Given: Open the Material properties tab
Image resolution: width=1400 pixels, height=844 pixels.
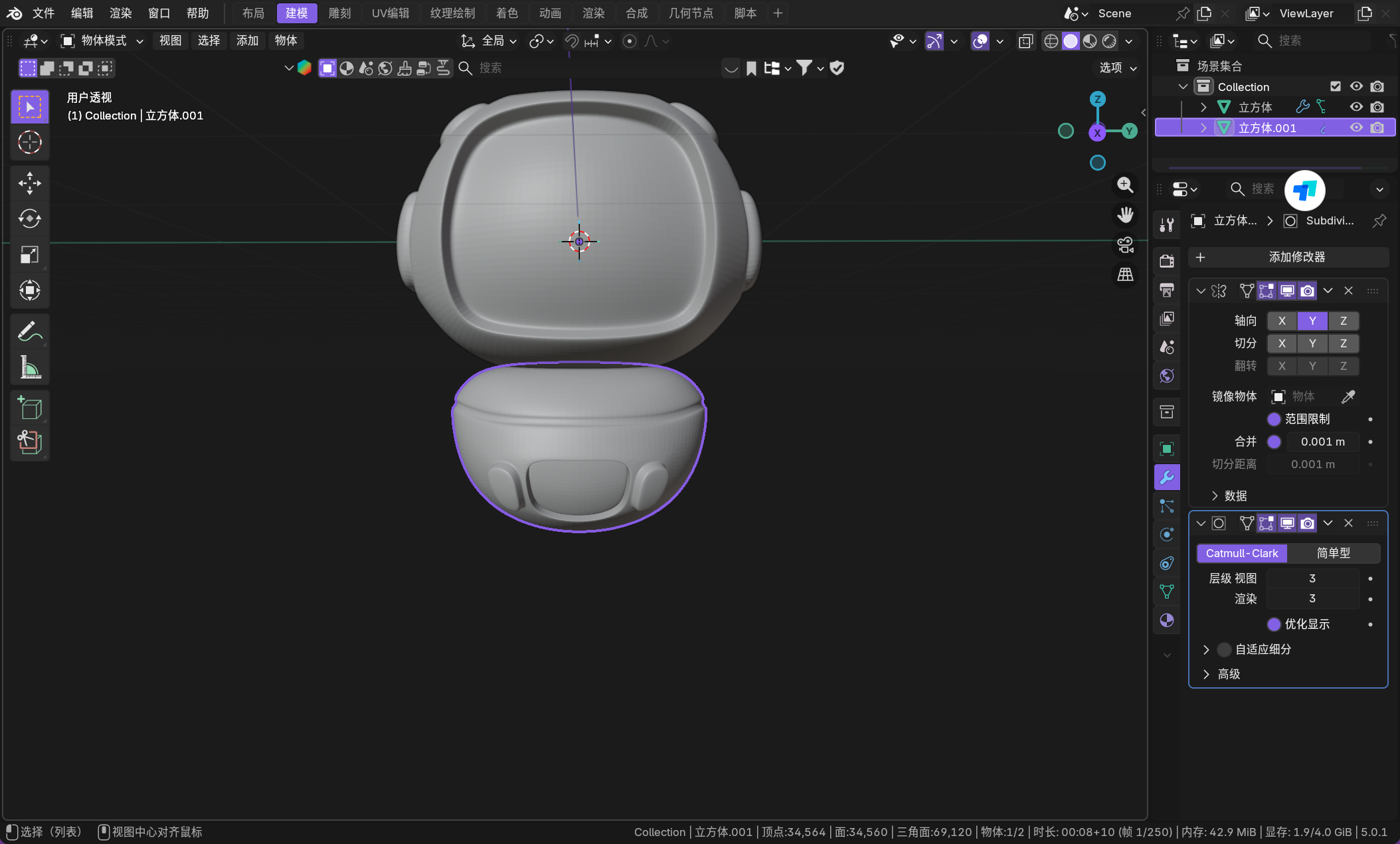Looking at the screenshot, I should point(1167,621).
